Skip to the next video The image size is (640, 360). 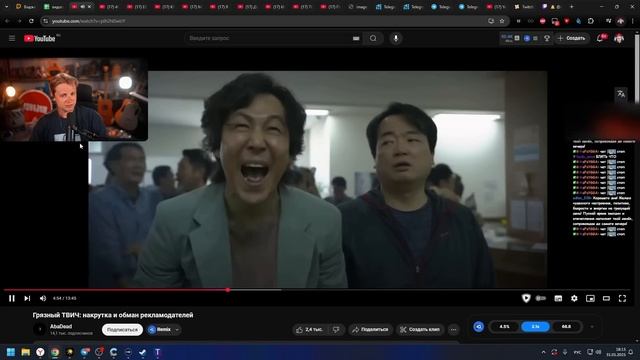click(27, 298)
